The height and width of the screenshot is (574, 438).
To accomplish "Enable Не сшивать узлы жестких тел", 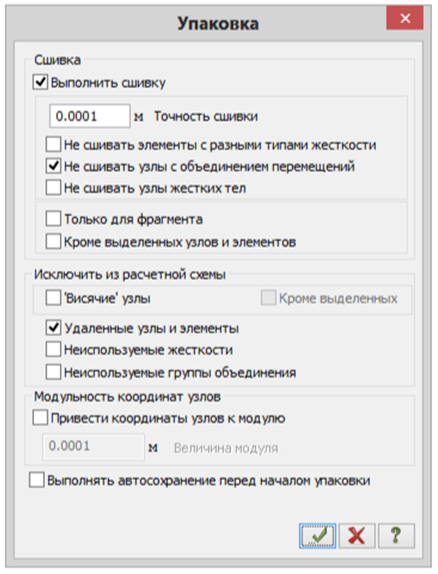I will [x=53, y=188].
